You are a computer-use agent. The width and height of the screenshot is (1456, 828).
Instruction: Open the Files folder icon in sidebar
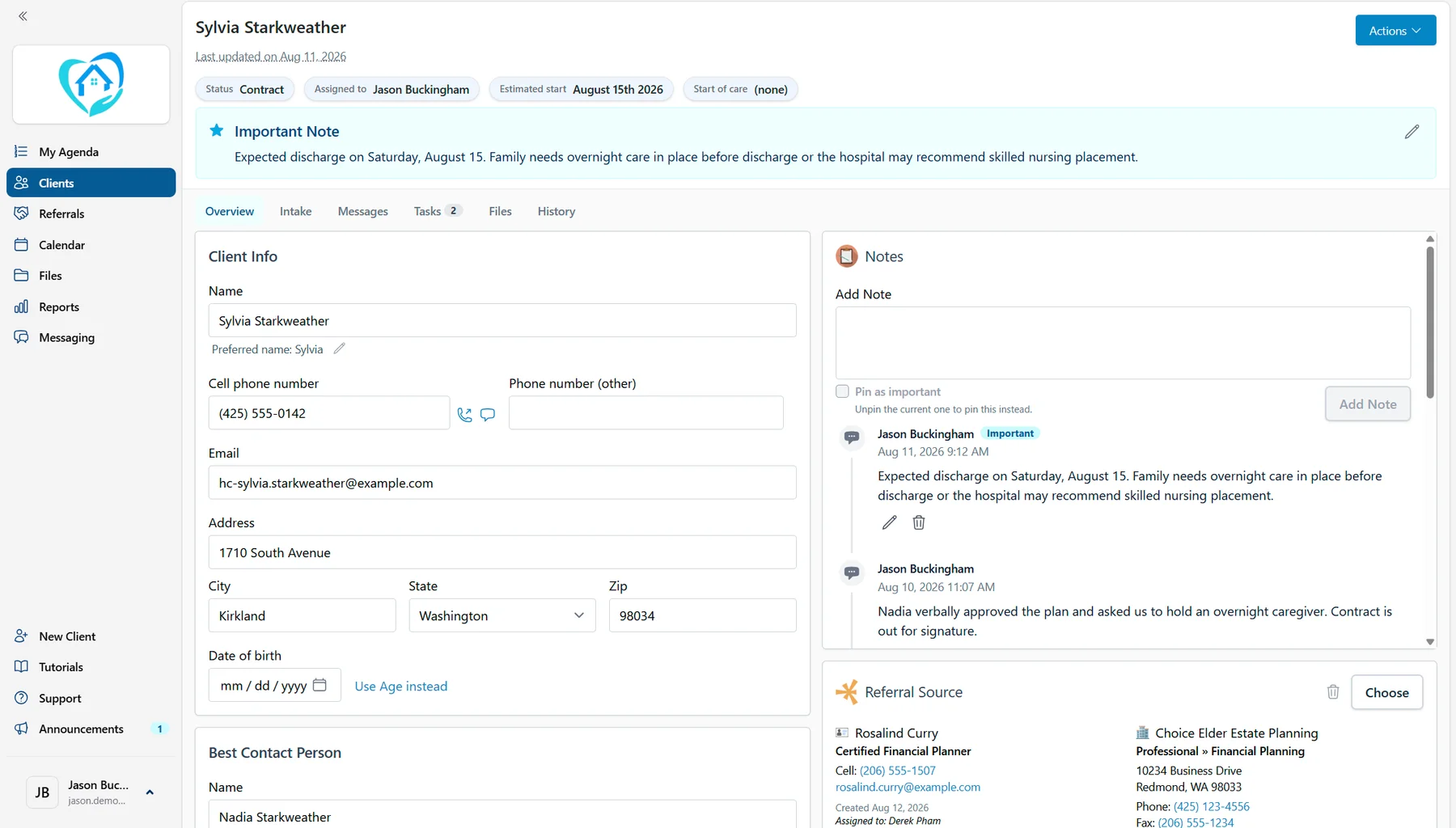tap(21, 275)
